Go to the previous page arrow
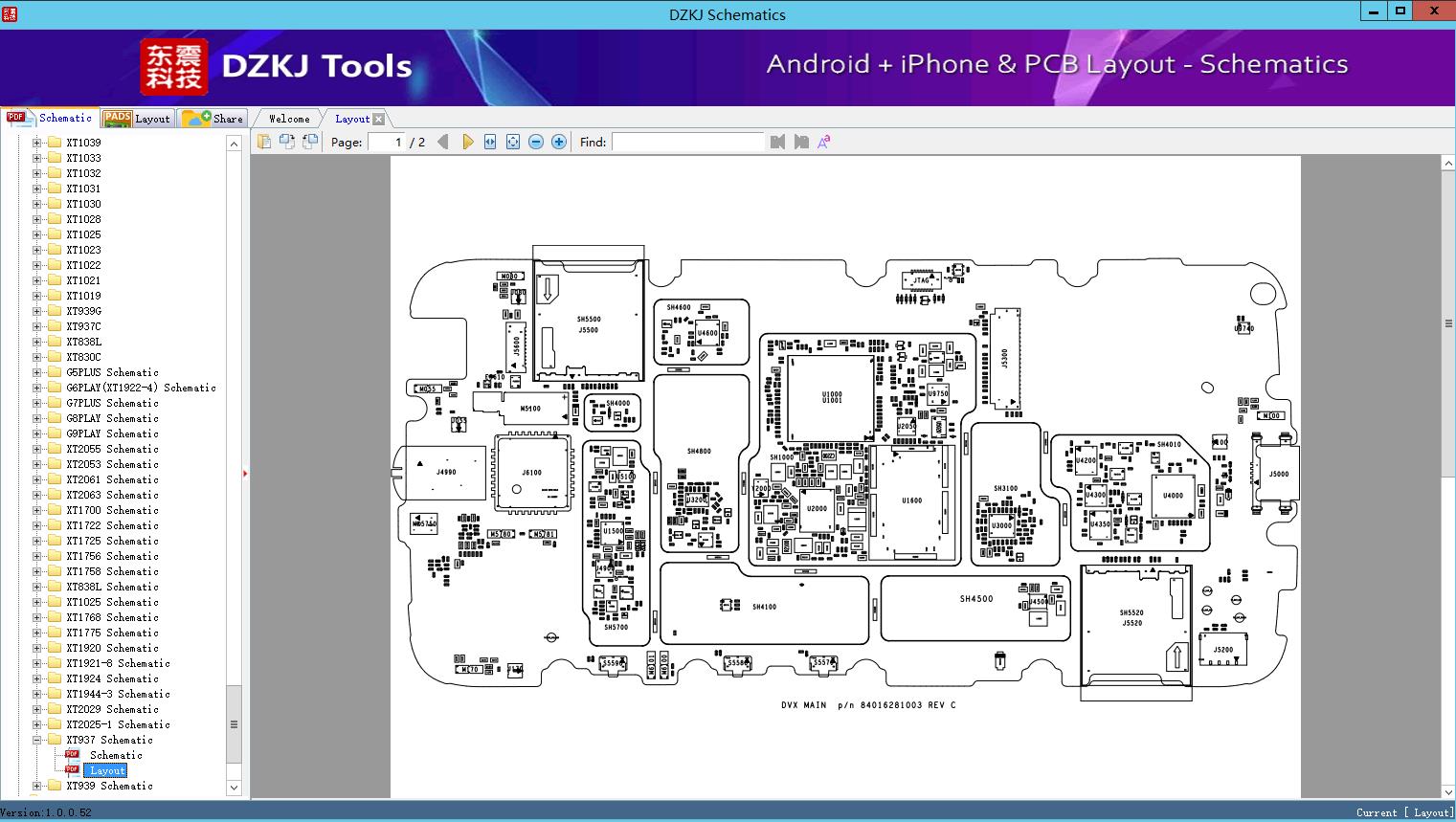 click(443, 142)
